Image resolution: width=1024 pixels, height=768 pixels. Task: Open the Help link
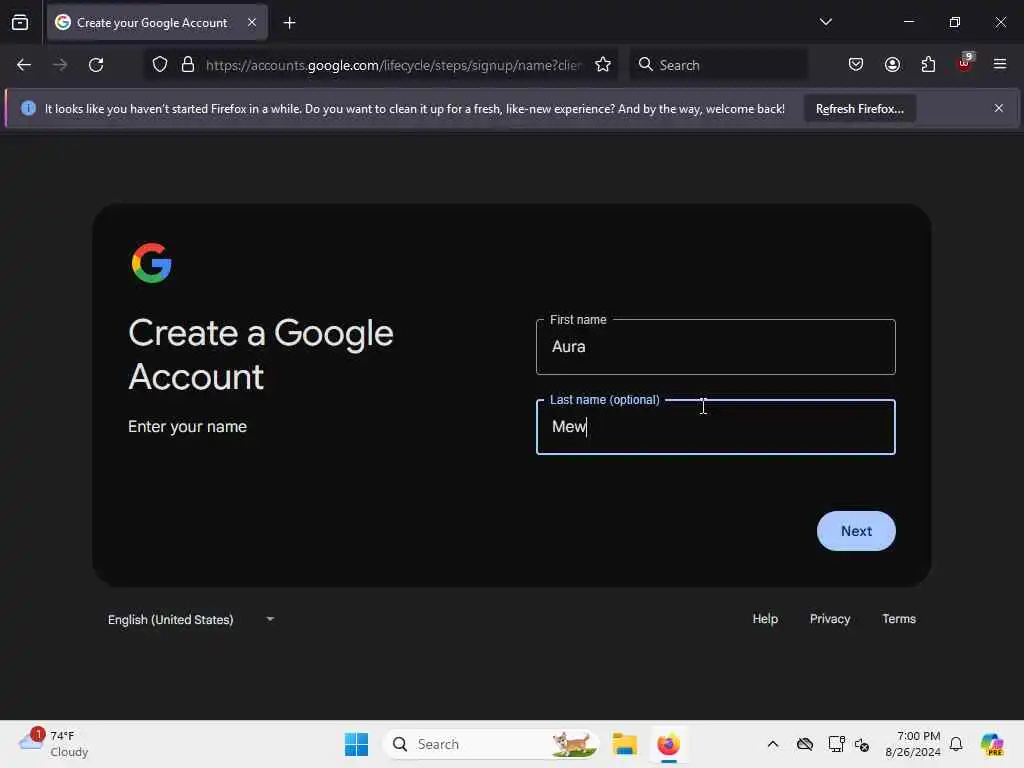coord(765,618)
